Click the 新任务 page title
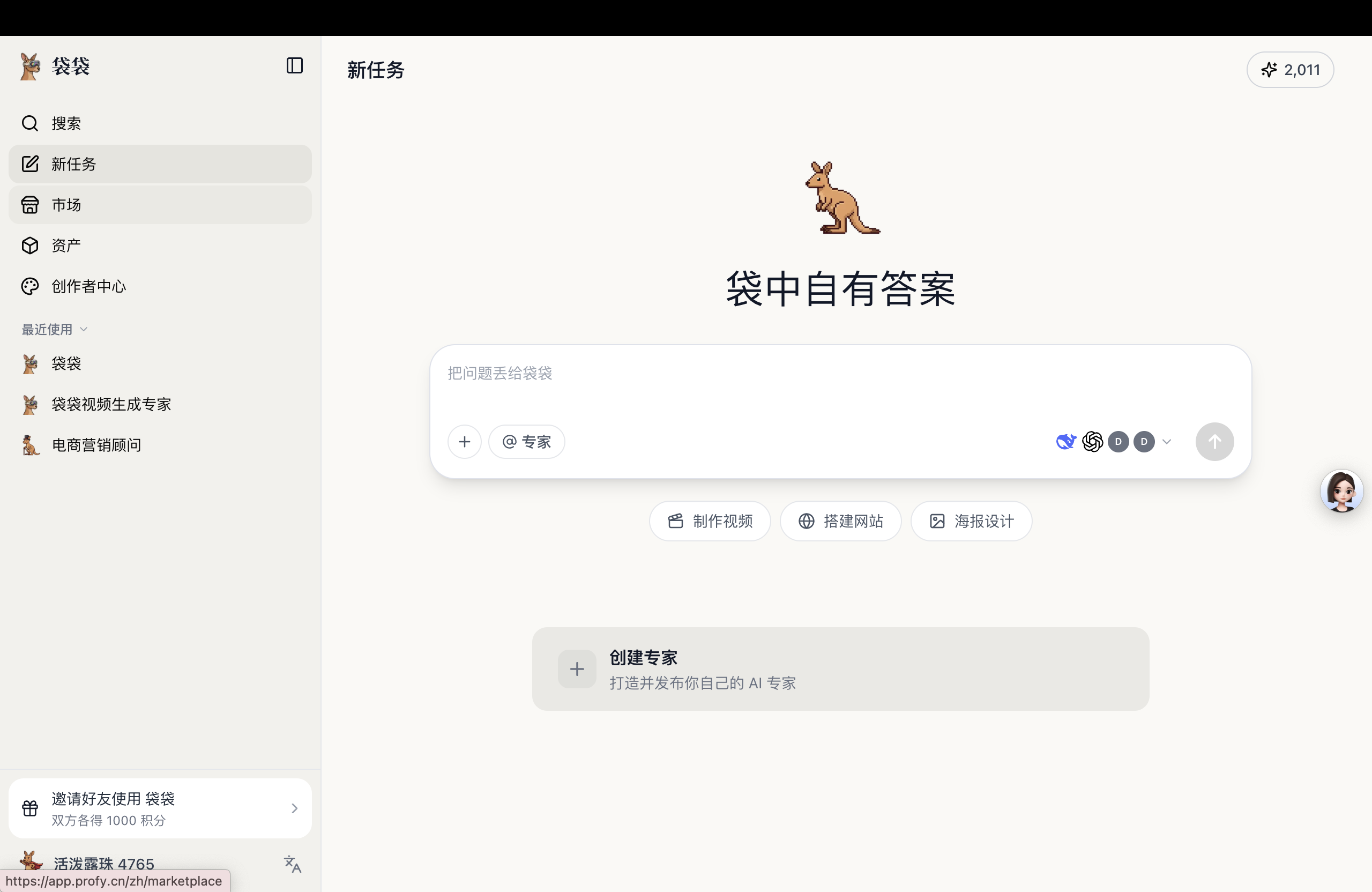The width and height of the screenshot is (1372, 892). click(376, 70)
